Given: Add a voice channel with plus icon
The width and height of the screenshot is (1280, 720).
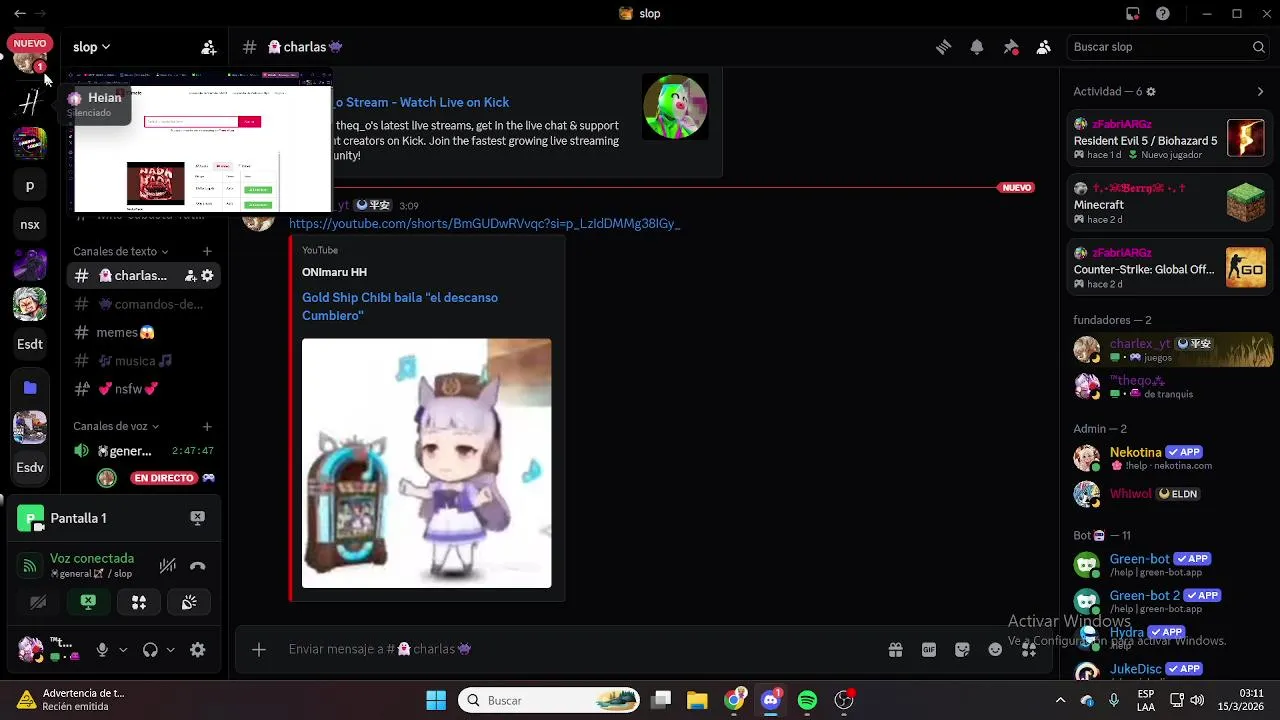Looking at the screenshot, I should tap(207, 427).
